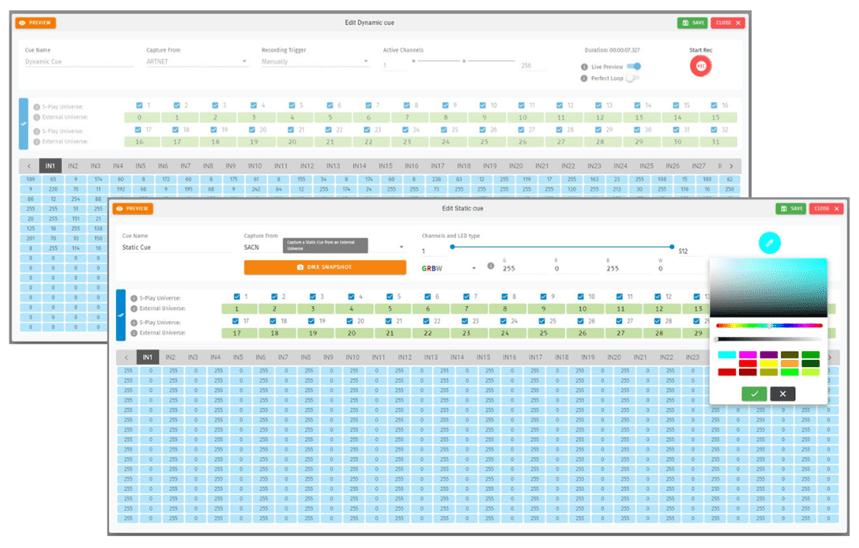
Task: Click Active Channels end field showing 256
Action: (x=531, y=65)
